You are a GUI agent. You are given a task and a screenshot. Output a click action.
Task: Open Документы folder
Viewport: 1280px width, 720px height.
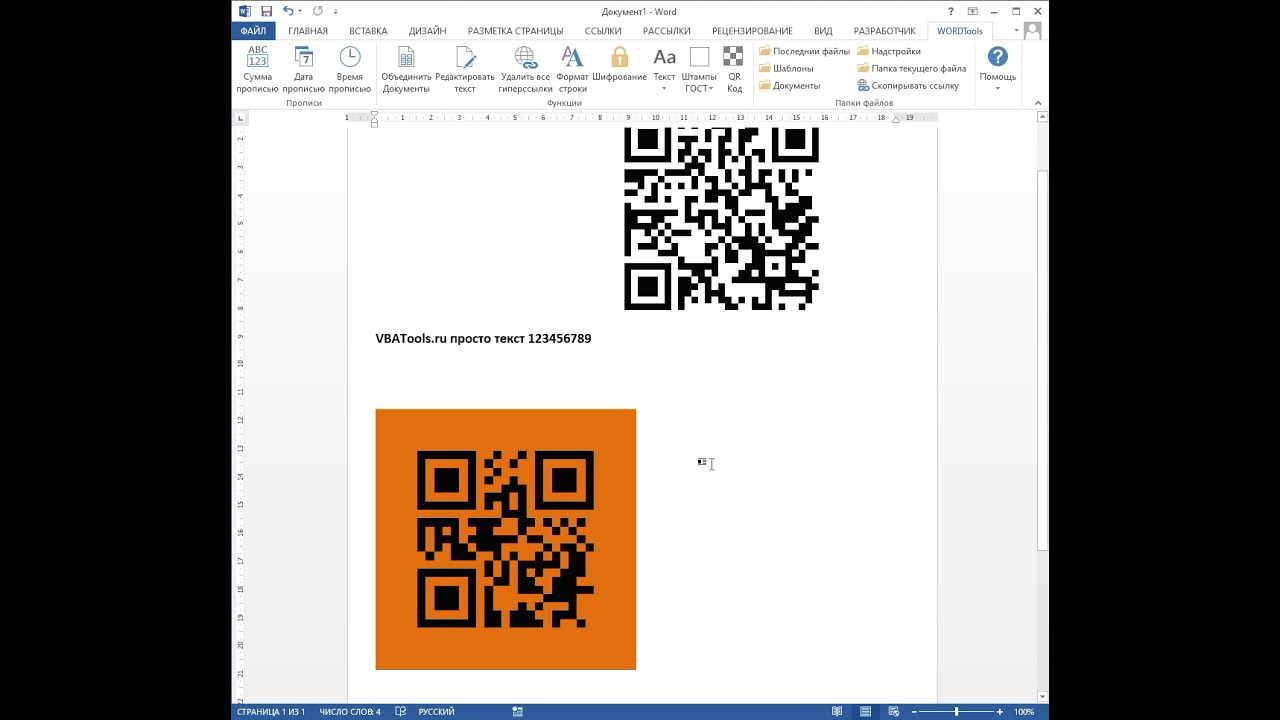pos(789,85)
